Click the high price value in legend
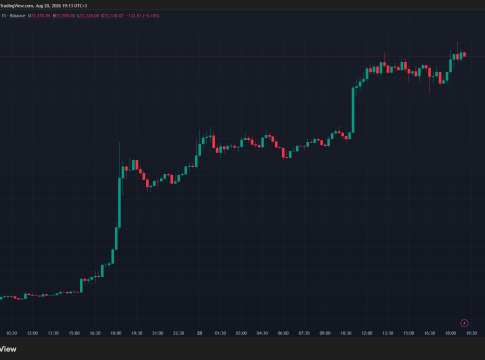This screenshot has width=485, height=360. pyautogui.click(x=64, y=15)
